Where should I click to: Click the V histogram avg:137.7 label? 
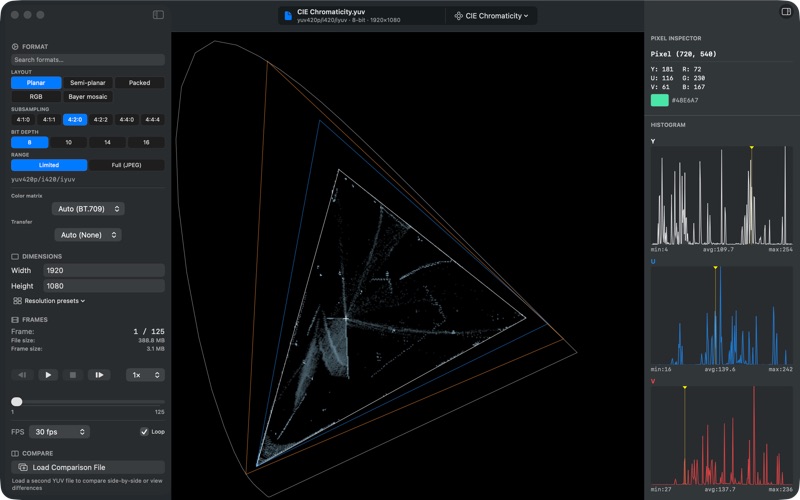tap(720, 489)
